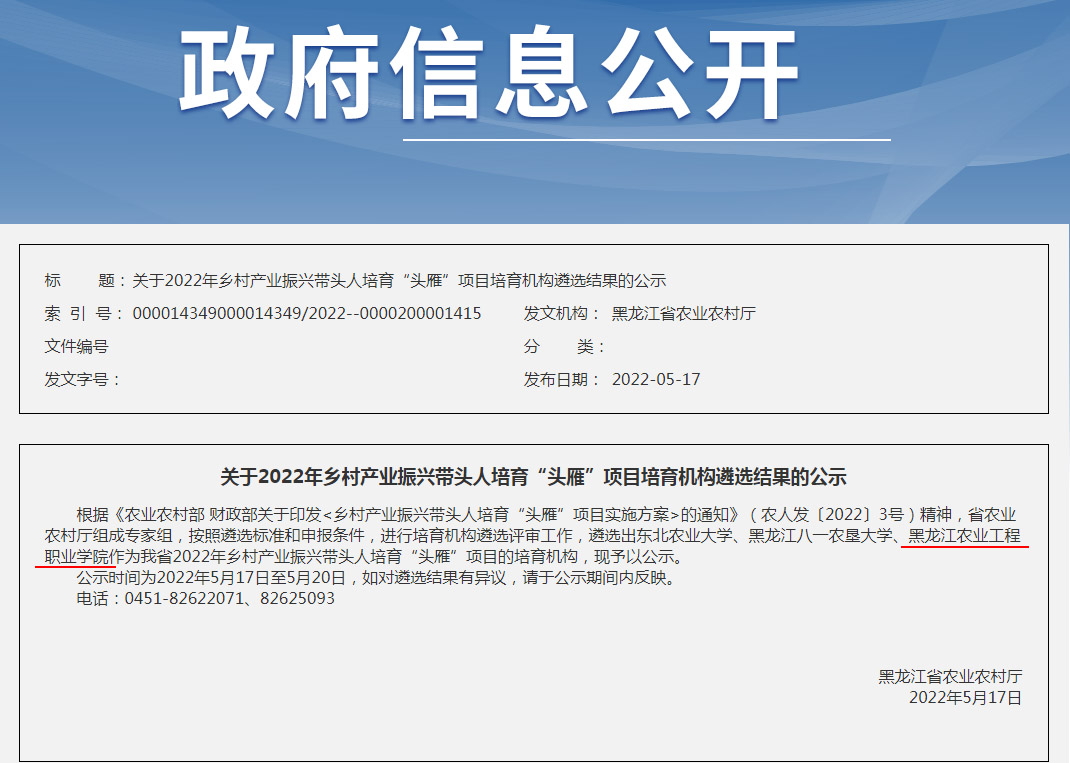
Task: Click the 发文字号 field label
Action: point(81,379)
